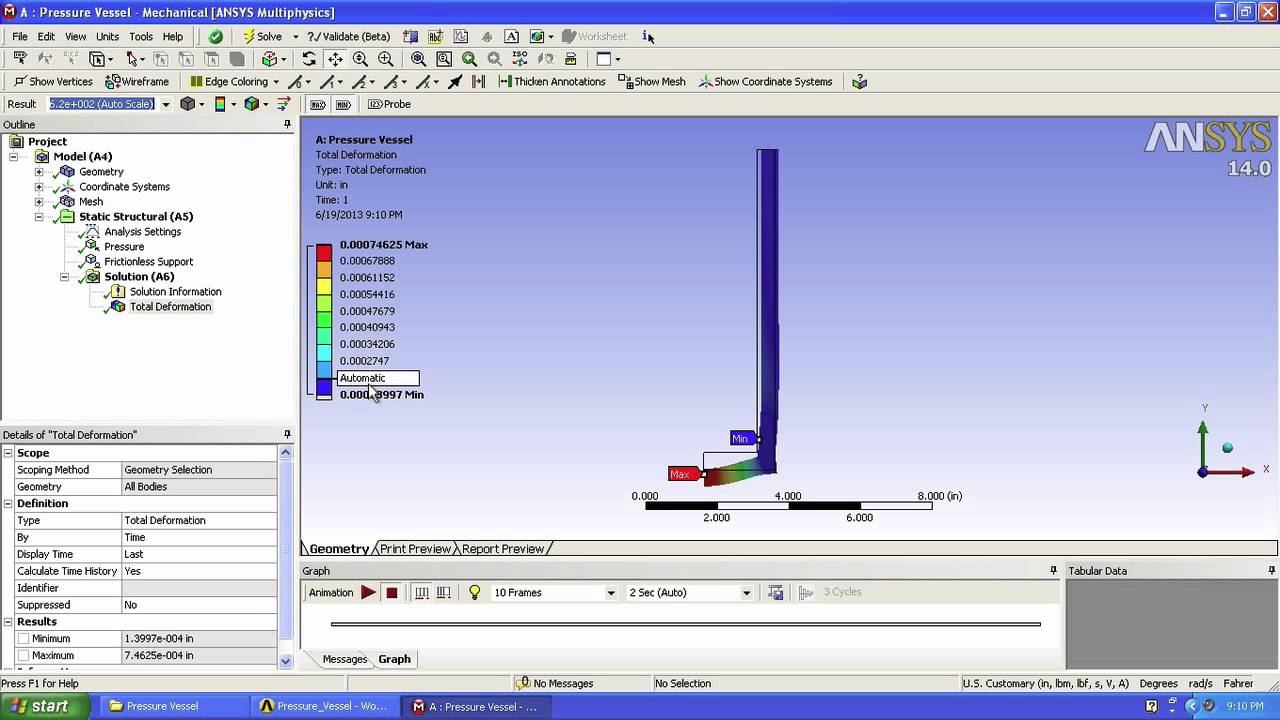Select Analysis Settings in the outline

(x=142, y=232)
